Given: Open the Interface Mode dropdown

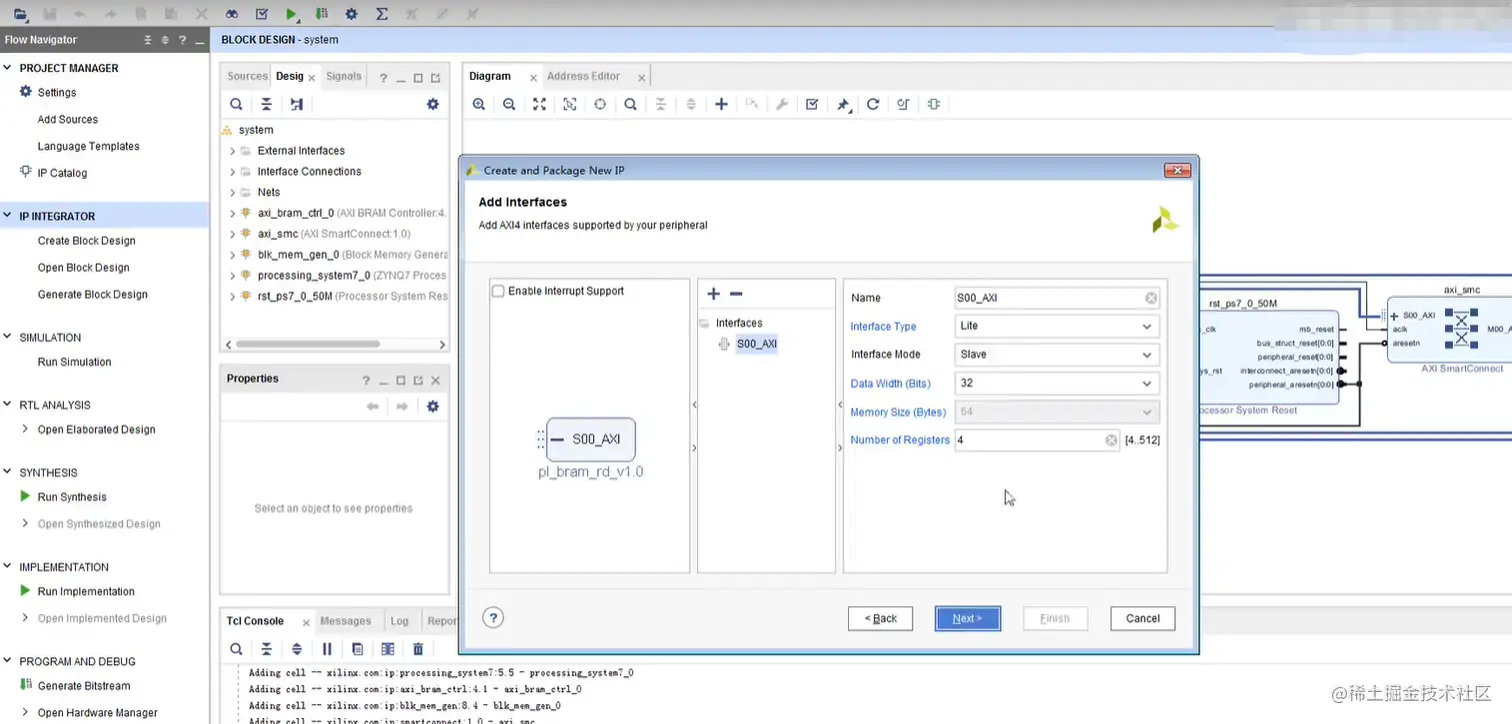Looking at the screenshot, I should point(1057,354).
